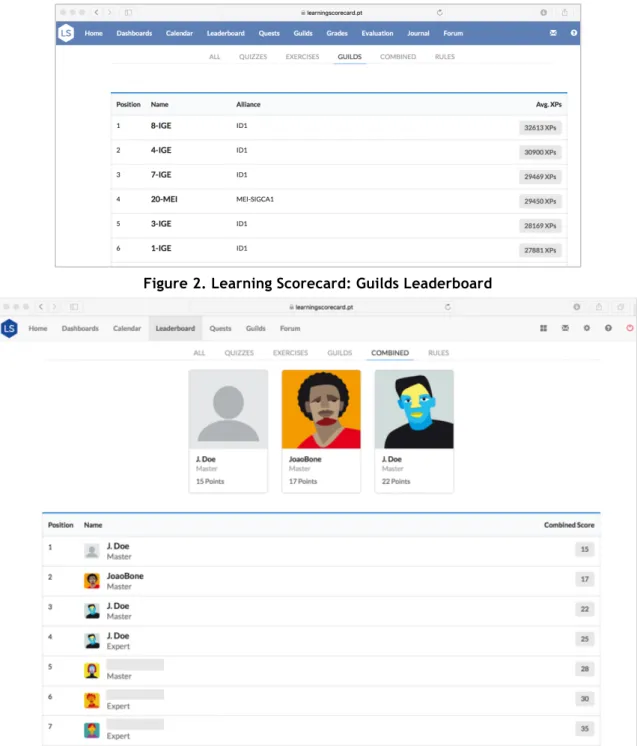This screenshot has height=746, width=637.
Task: Click the red power logout icon in the lower navbar
Action: tap(630, 328)
